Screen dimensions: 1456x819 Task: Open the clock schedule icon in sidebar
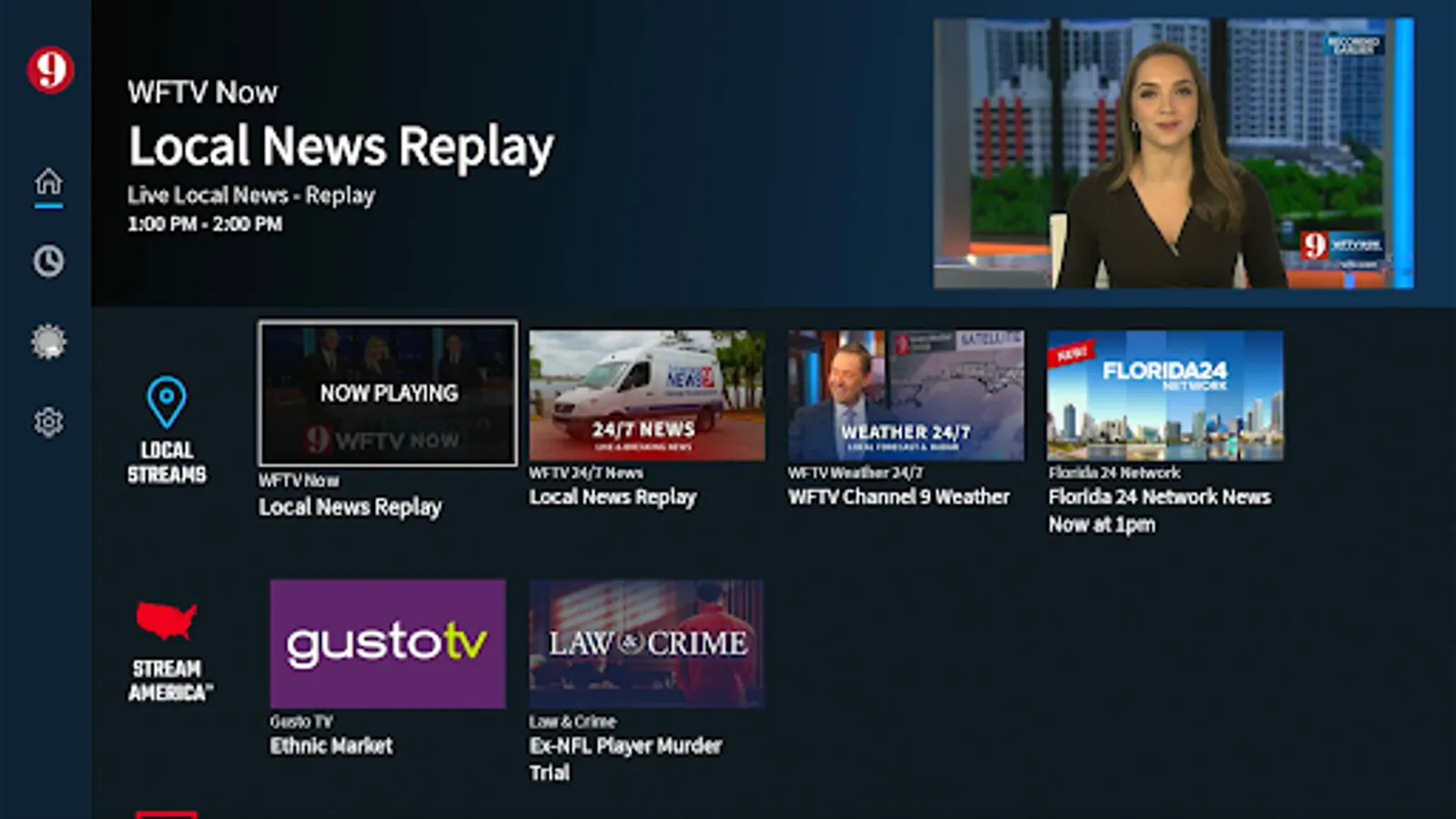pyautogui.click(x=49, y=261)
